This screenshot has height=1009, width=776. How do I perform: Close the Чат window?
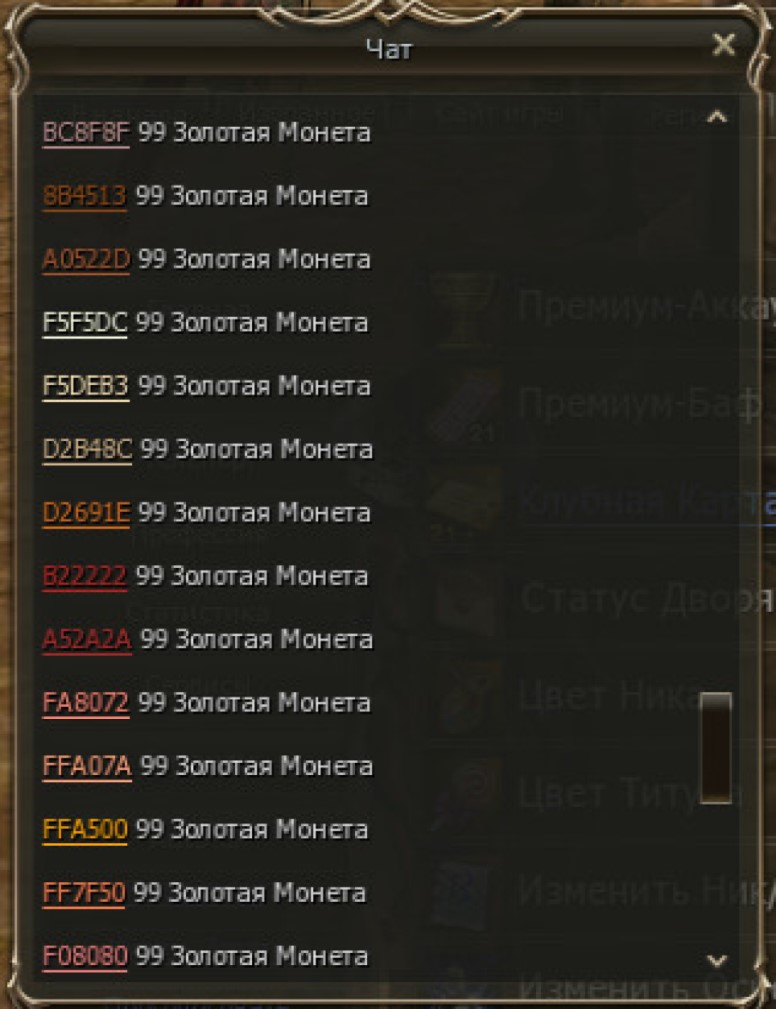click(x=724, y=44)
